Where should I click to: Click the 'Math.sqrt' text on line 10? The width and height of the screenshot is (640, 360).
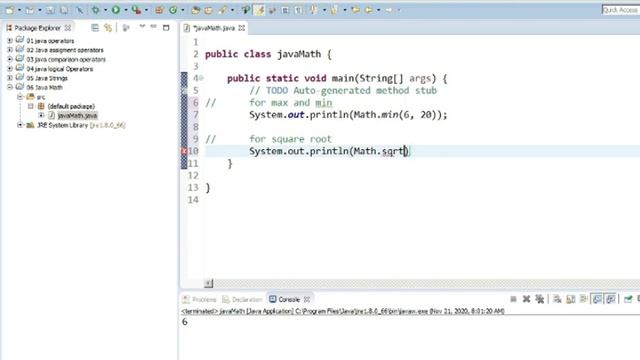point(378,151)
